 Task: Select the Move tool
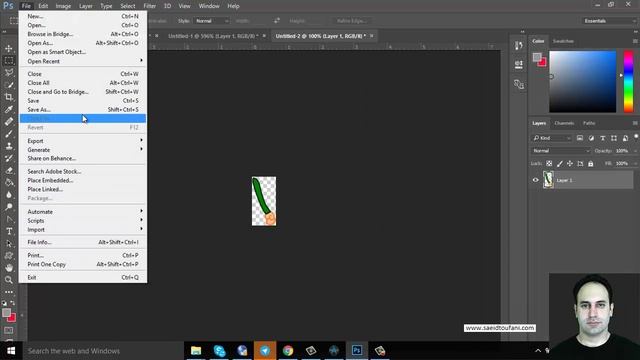pos(9,48)
